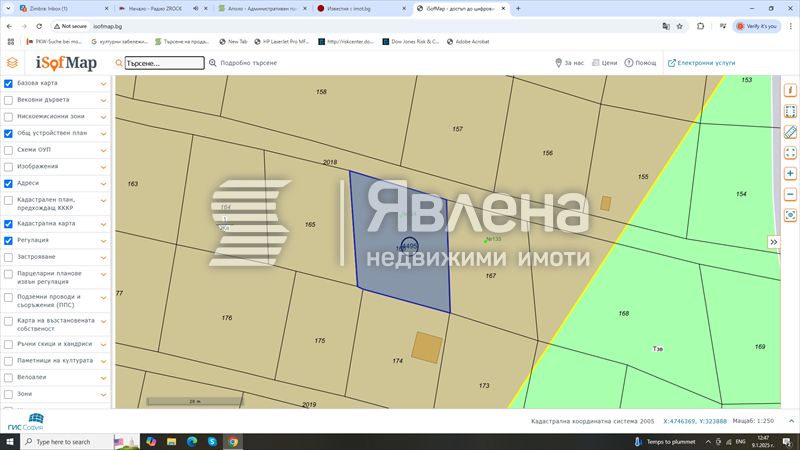Zoom in with the plus map button
Image resolution: width=800 pixels, height=450 pixels.
pos(790,173)
